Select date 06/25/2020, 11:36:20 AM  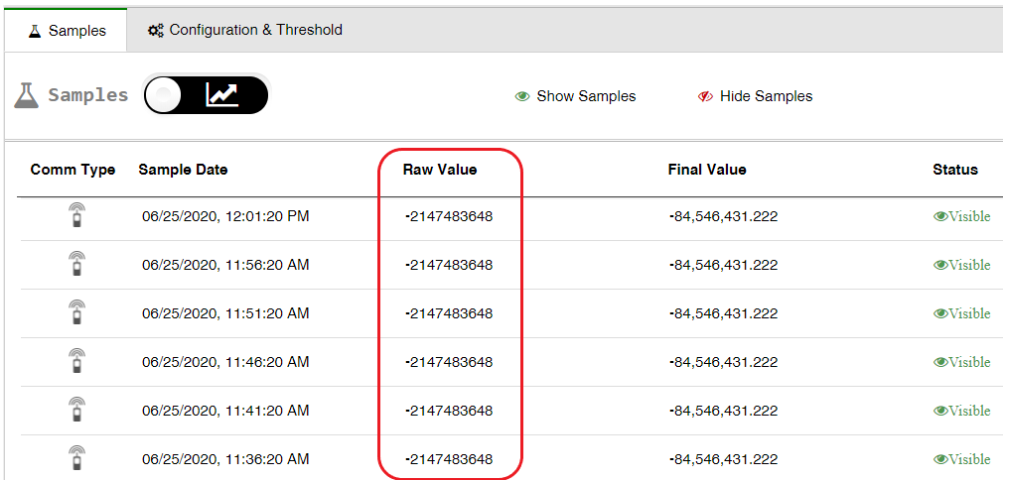click(x=225, y=459)
